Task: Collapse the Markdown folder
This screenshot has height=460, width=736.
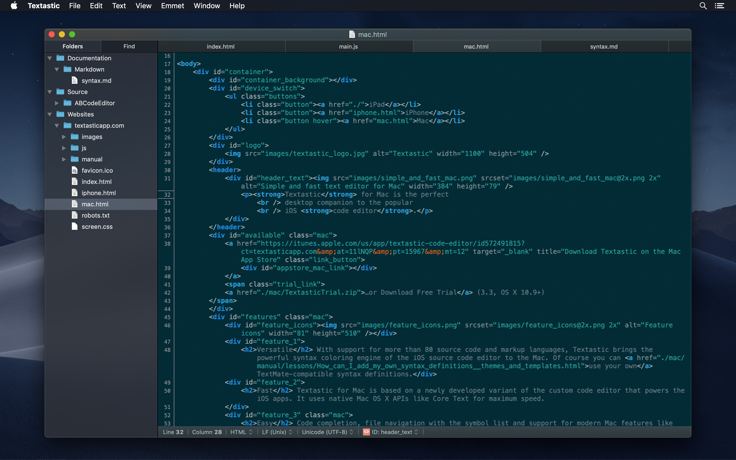Action: pyautogui.click(x=56, y=69)
